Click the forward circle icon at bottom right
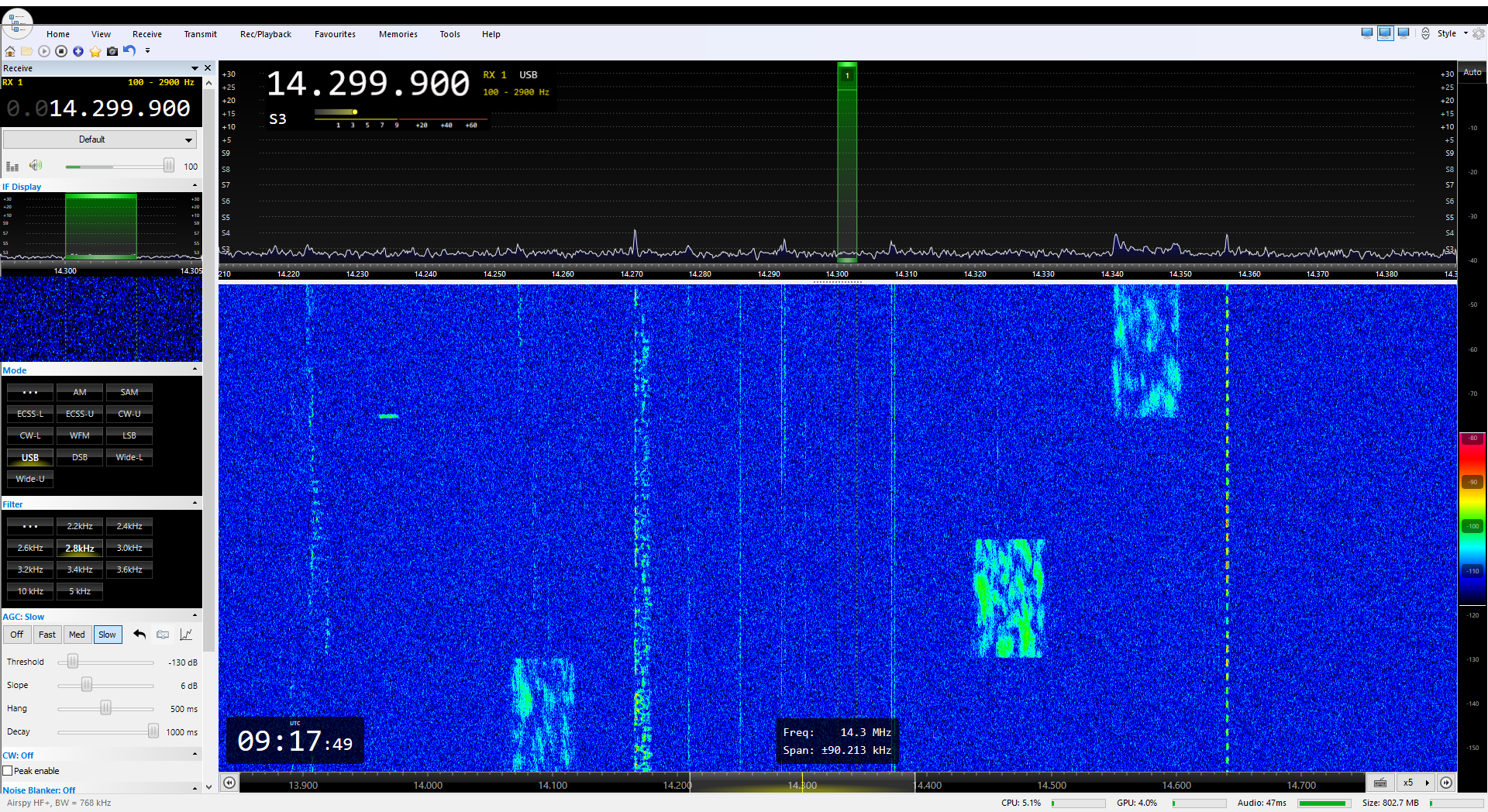 [x=1446, y=783]
